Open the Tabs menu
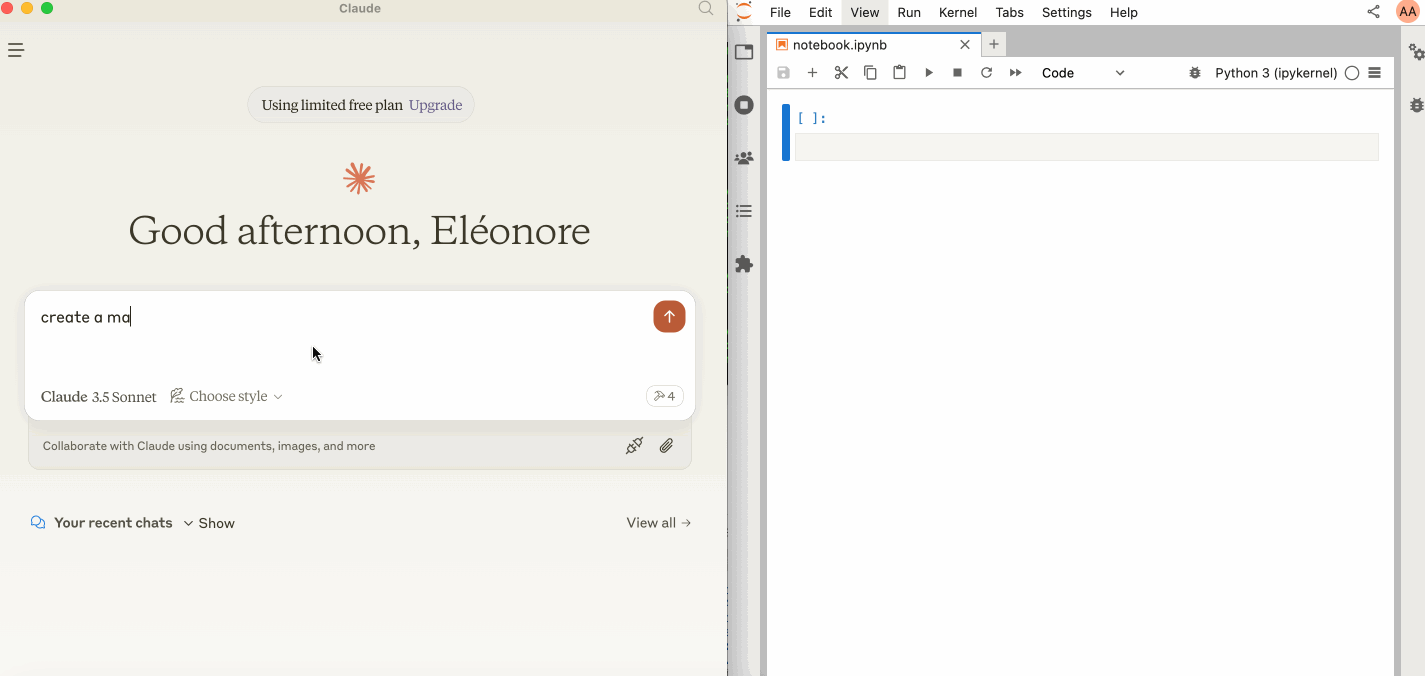Image resolution: width=1425 pixels, height=676 pixels. click(x=1010, y=12)
